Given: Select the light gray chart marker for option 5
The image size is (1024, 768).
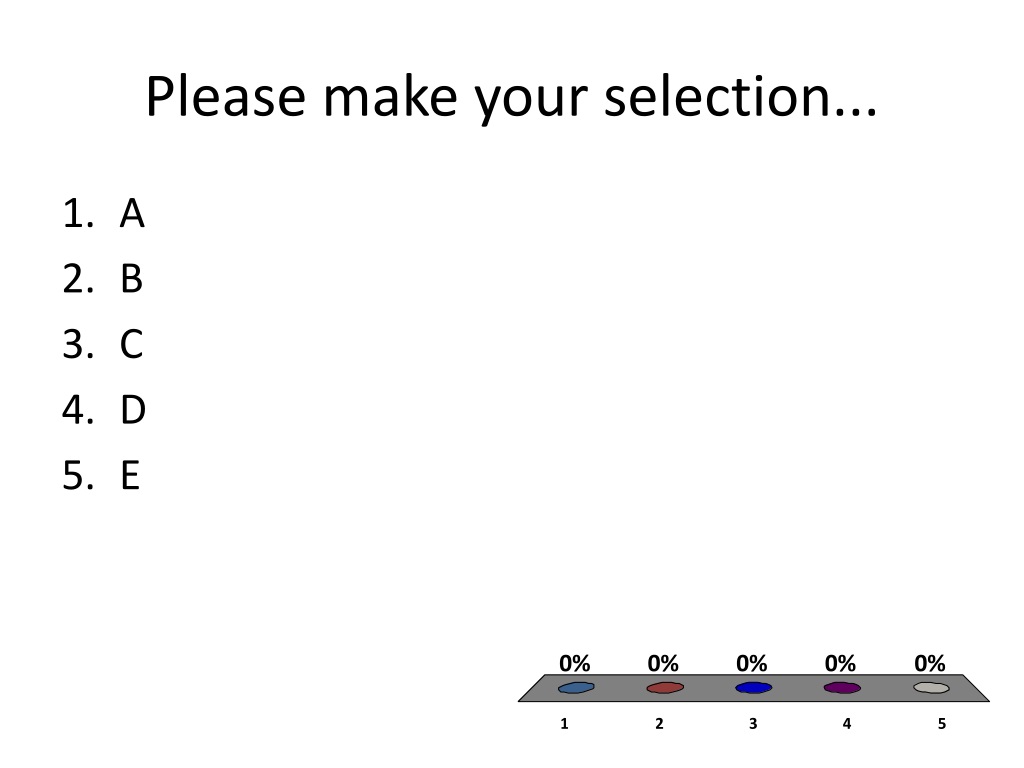Looking at the screenshot, I should 931,688.
